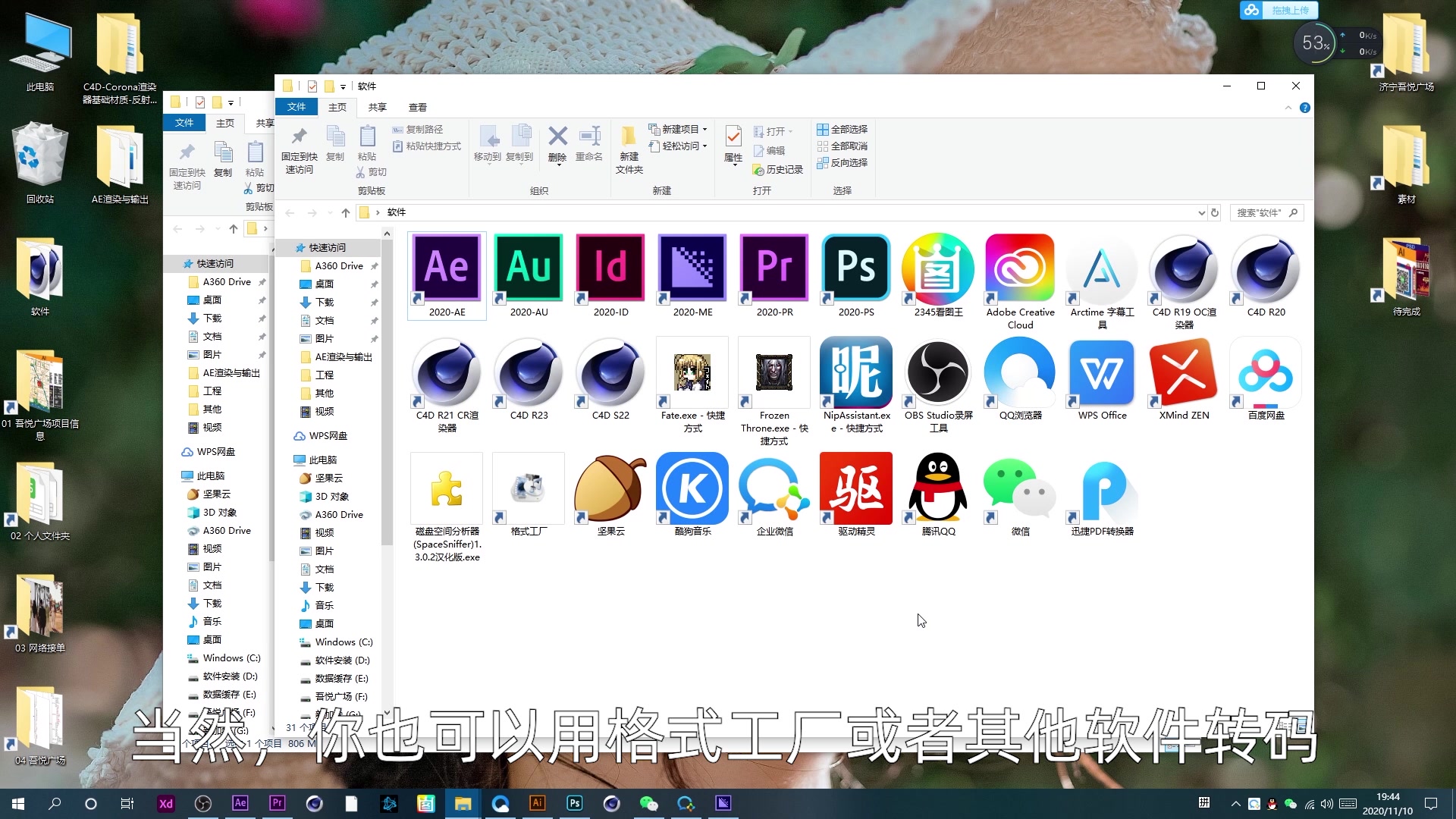Click 全部选择 select all
Viewport: 1456px width, 819px height.
click(842, 130)
